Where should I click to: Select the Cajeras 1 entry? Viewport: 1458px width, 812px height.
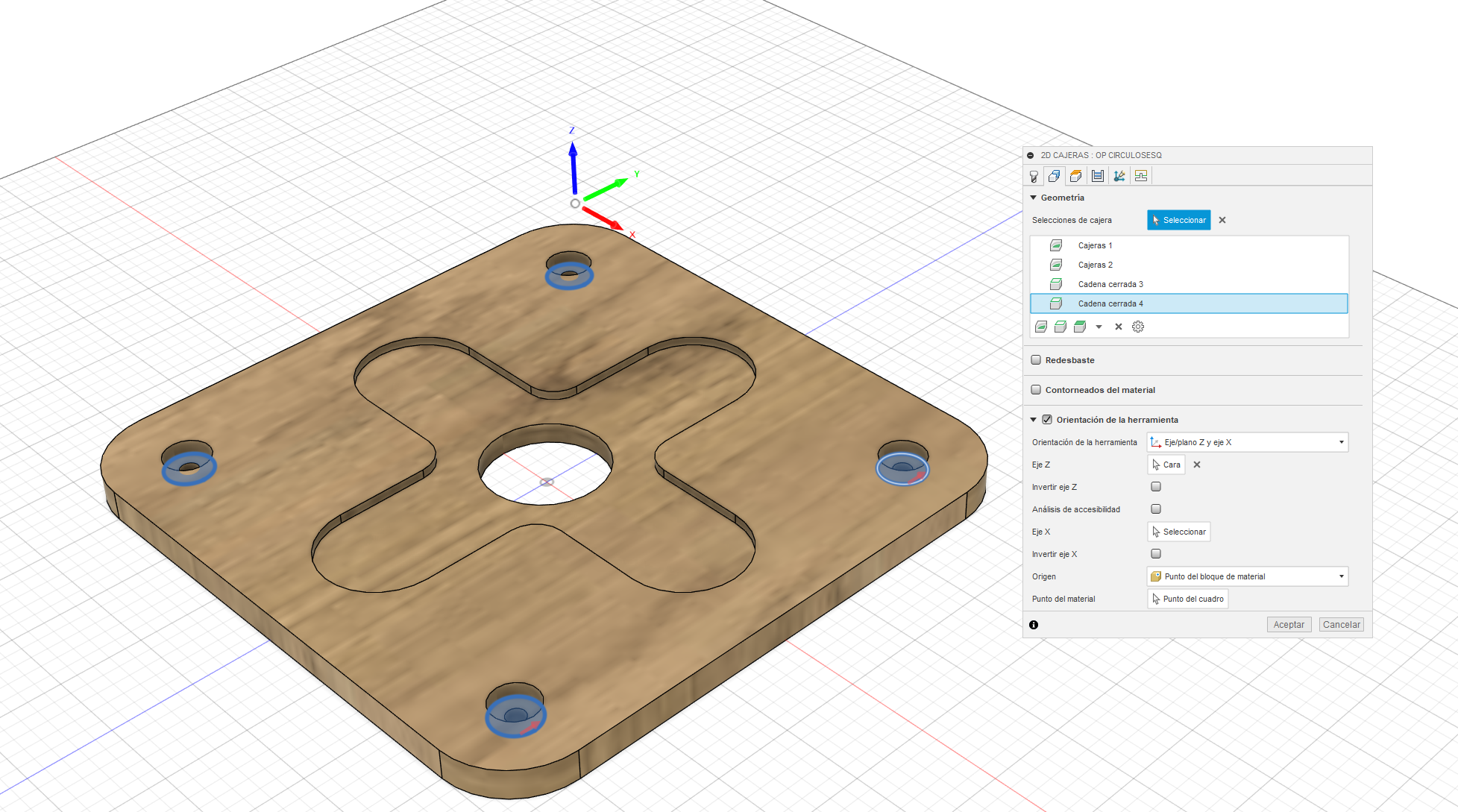(1189, 245)
